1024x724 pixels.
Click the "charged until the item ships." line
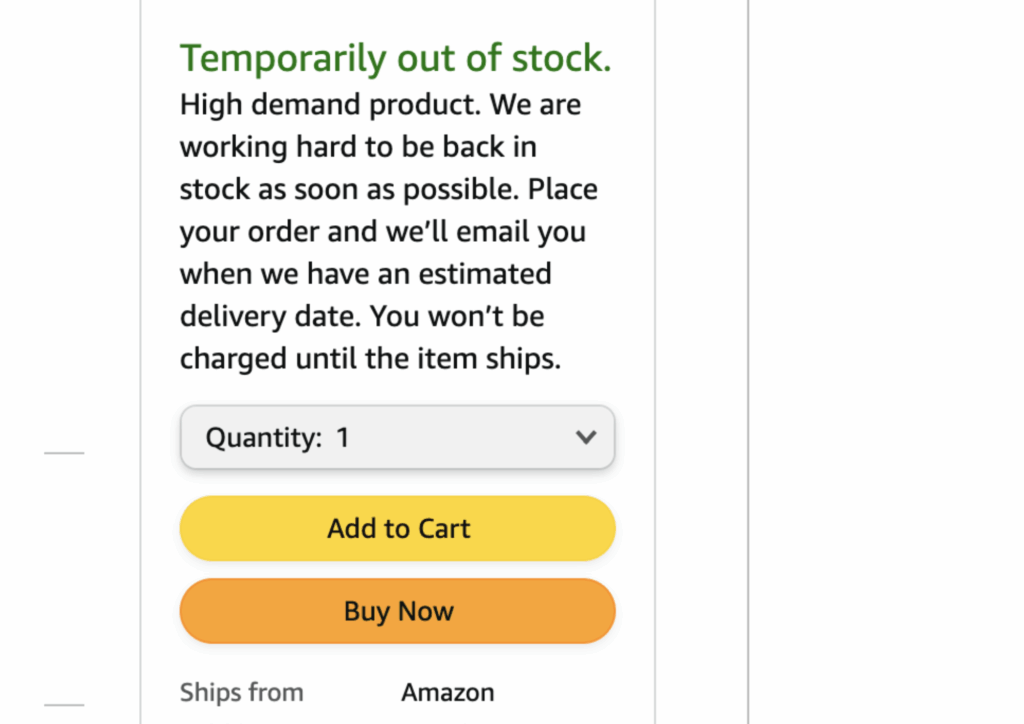coord(370,358)
